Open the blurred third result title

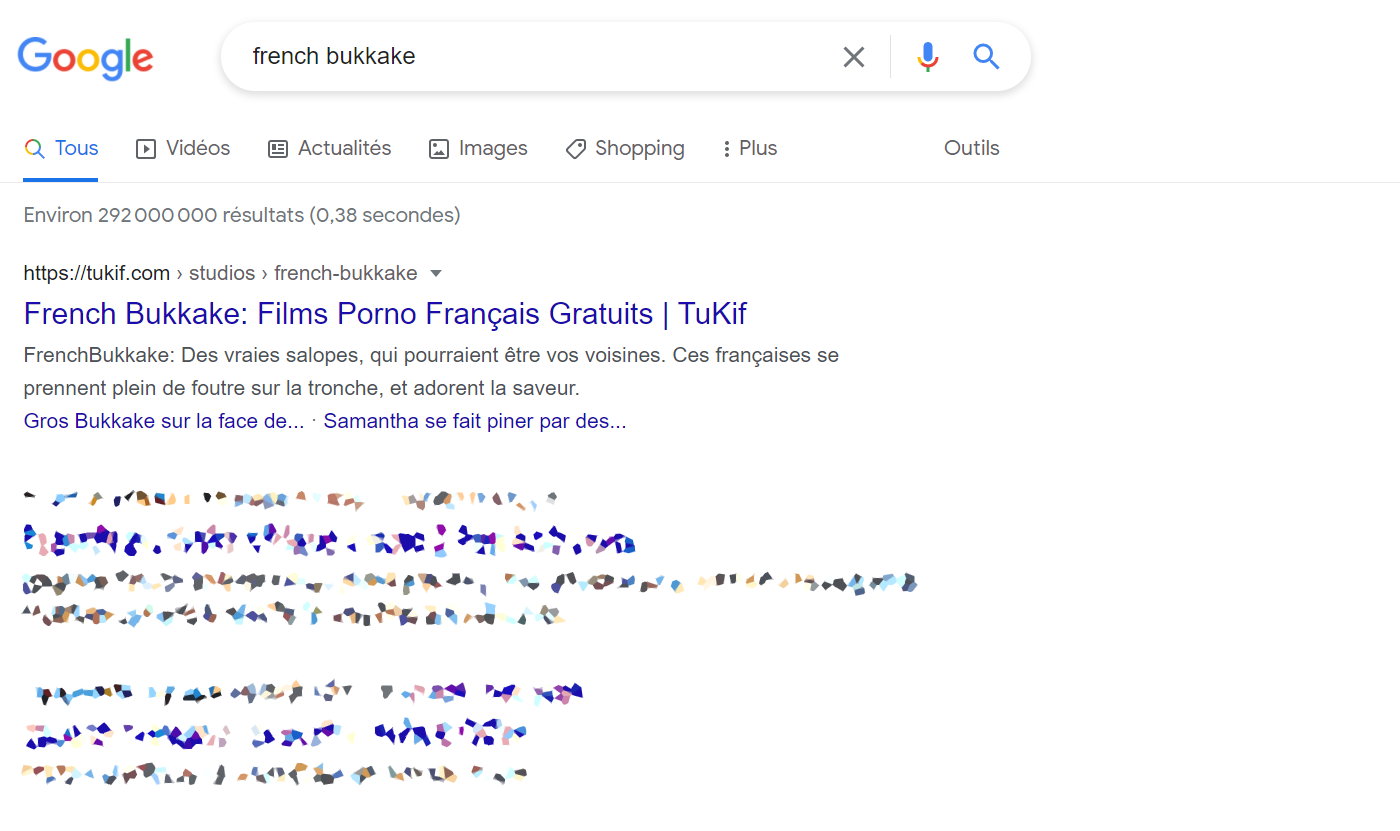(x=275, y=735)
